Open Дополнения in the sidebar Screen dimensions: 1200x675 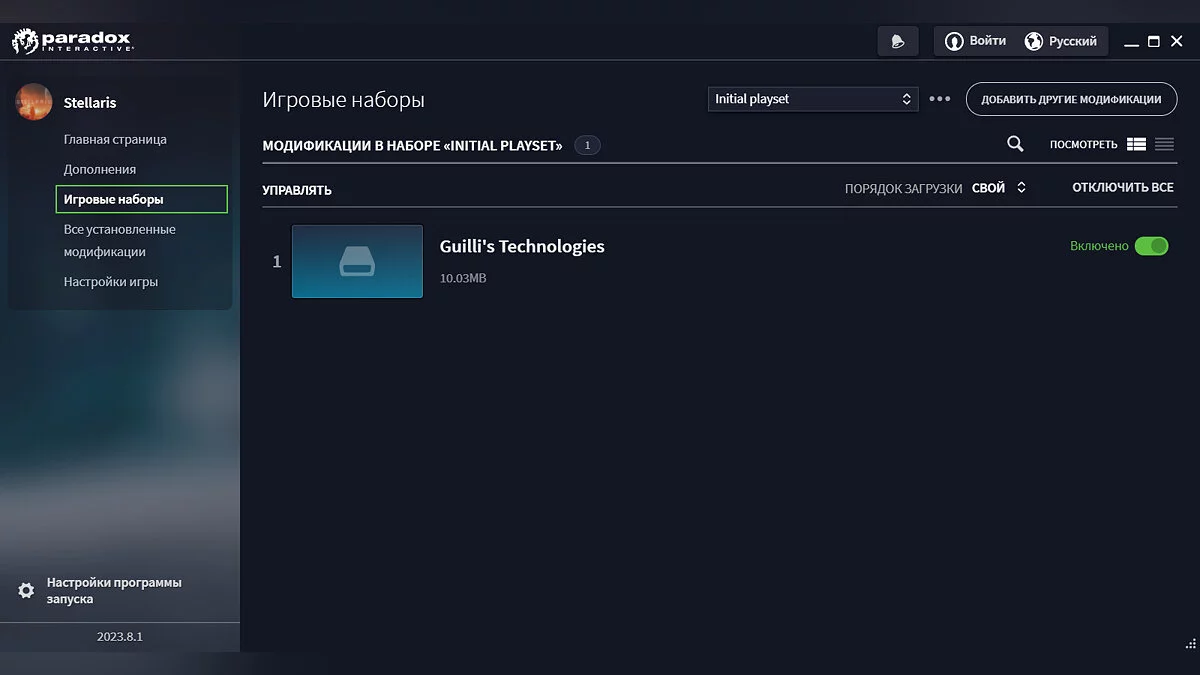[x=100, y=169]
